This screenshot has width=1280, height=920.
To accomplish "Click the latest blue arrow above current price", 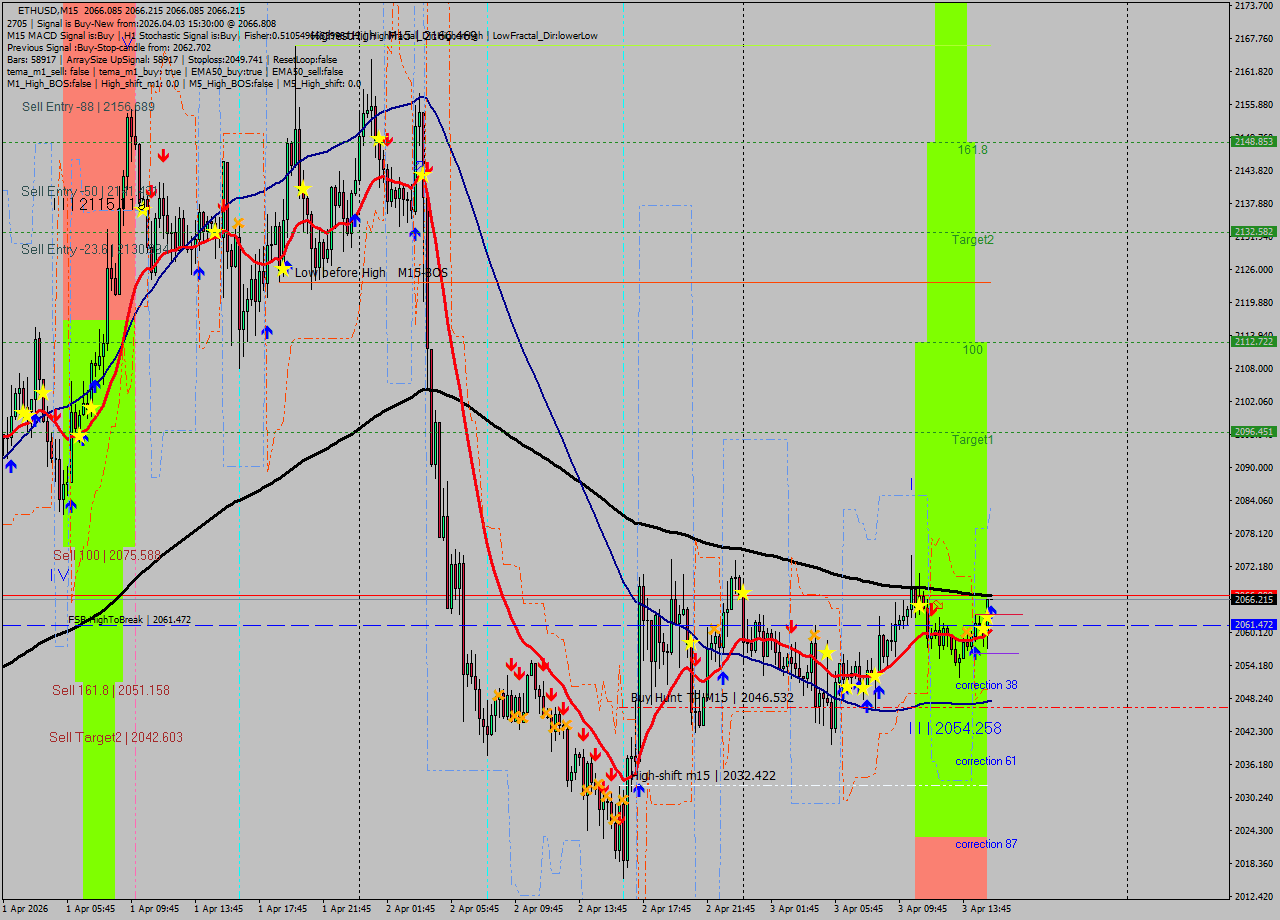I will click(991, 608).
